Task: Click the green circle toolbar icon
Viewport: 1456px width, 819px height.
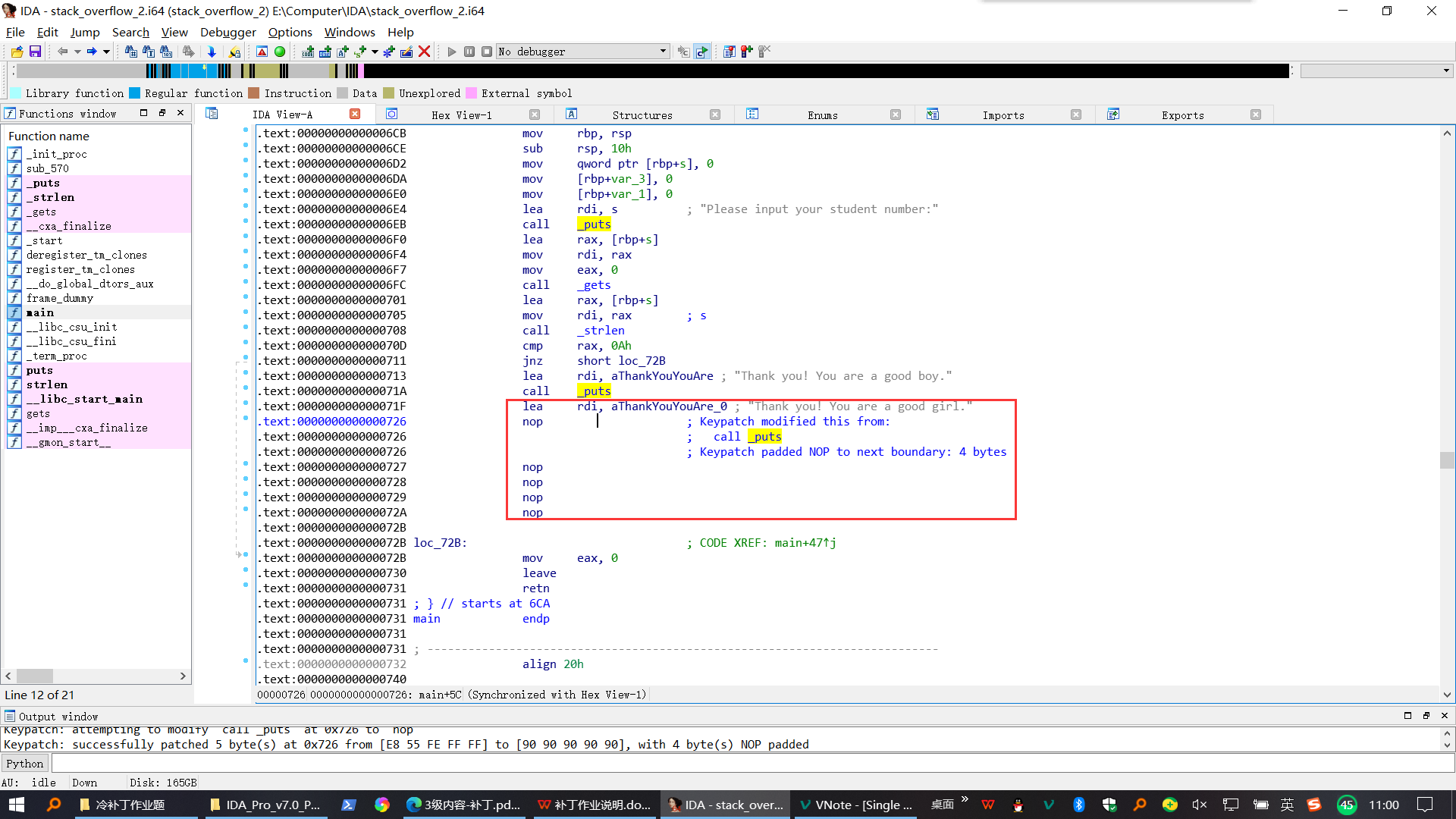Action: [x=280, y=52]
